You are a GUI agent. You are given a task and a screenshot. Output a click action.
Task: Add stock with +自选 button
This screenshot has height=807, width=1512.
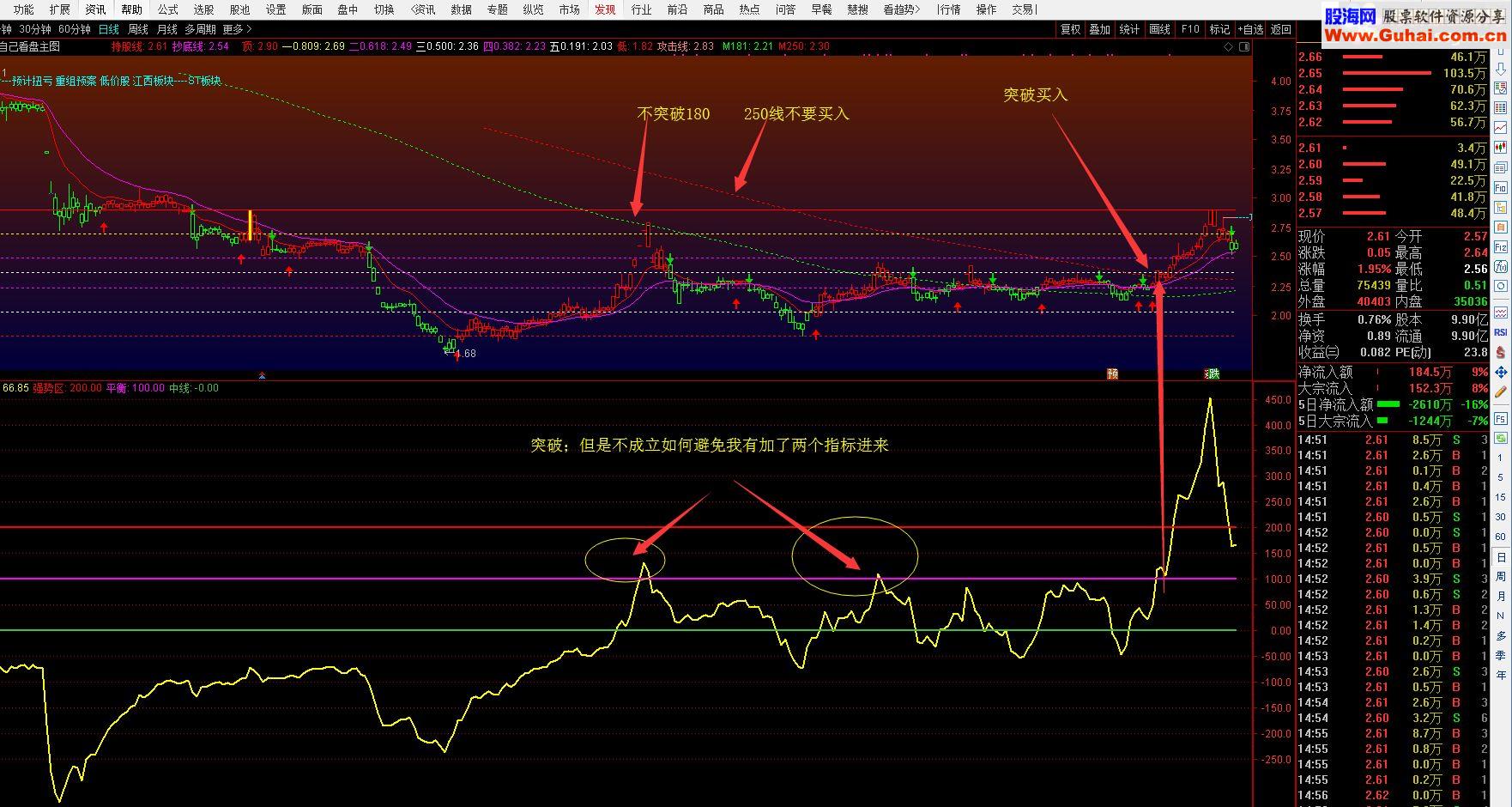tap(1249, 29)
